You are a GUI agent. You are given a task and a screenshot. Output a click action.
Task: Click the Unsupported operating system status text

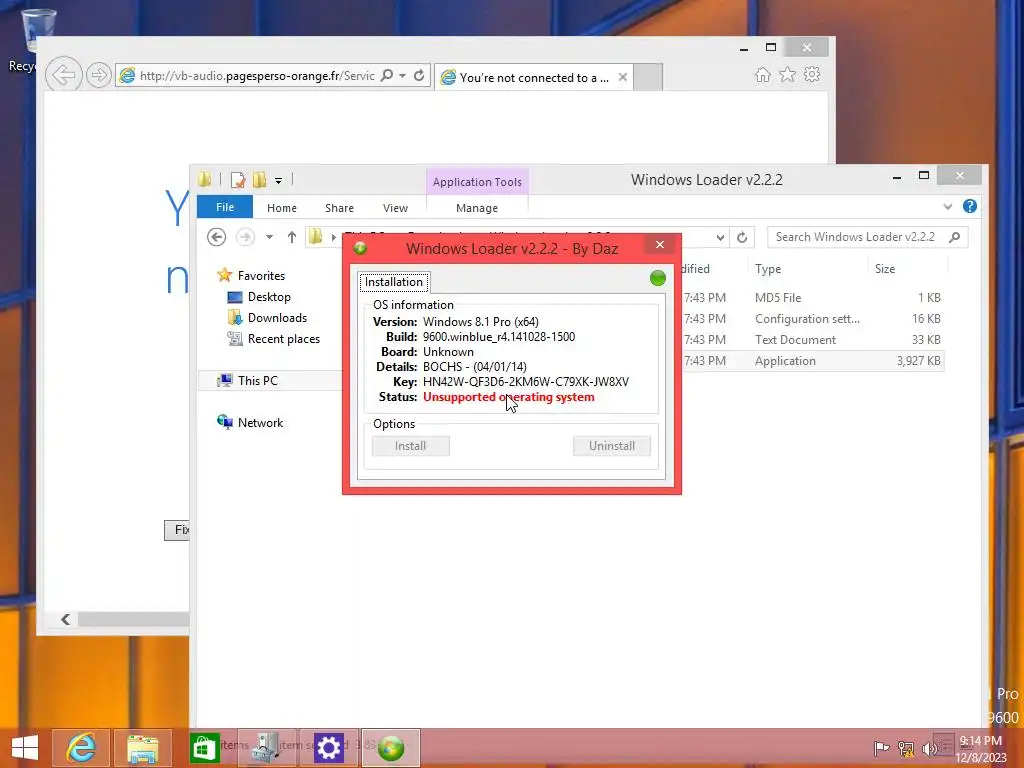(509, 396)
